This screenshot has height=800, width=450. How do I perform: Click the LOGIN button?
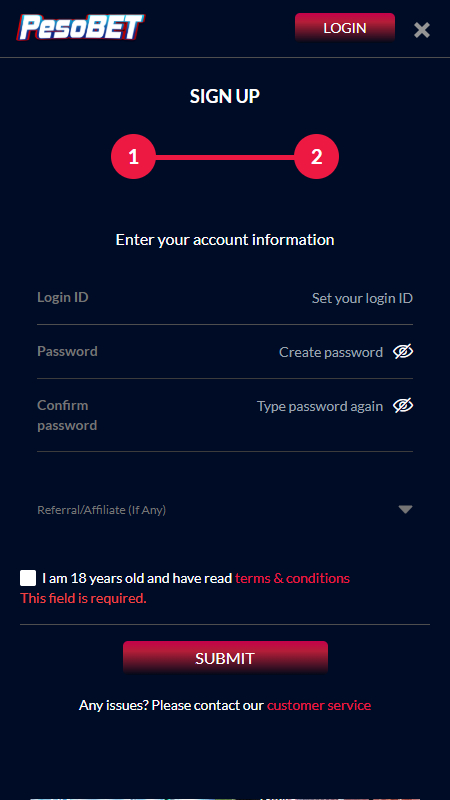click(345, 28)
